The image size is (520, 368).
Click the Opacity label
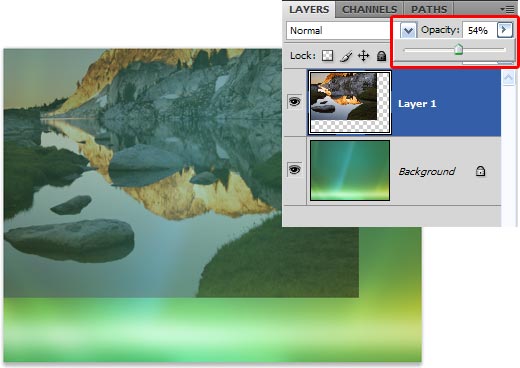(x=440, y=30)
